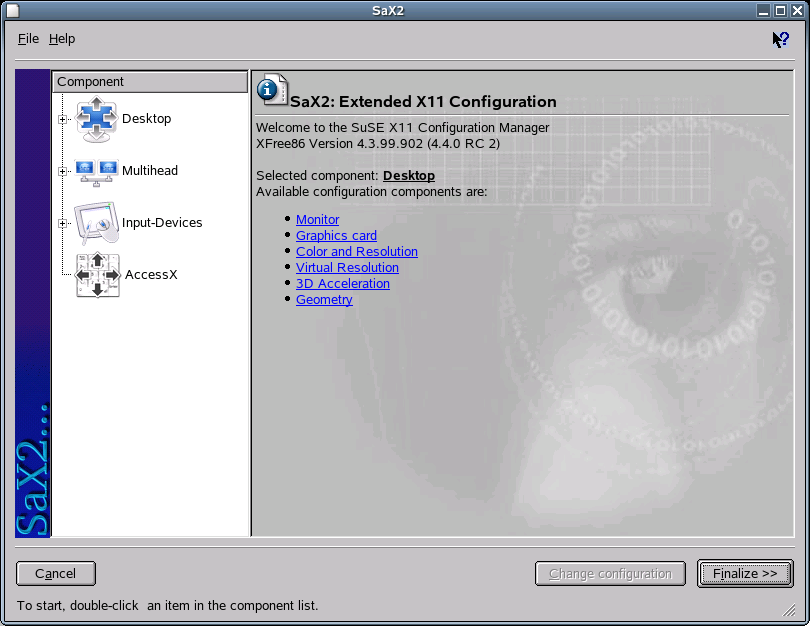Screen dimensions: 810x626
Task: Click the 'XFree86 Version 4.3.99.902' text
Action: (x=339, y=144)
